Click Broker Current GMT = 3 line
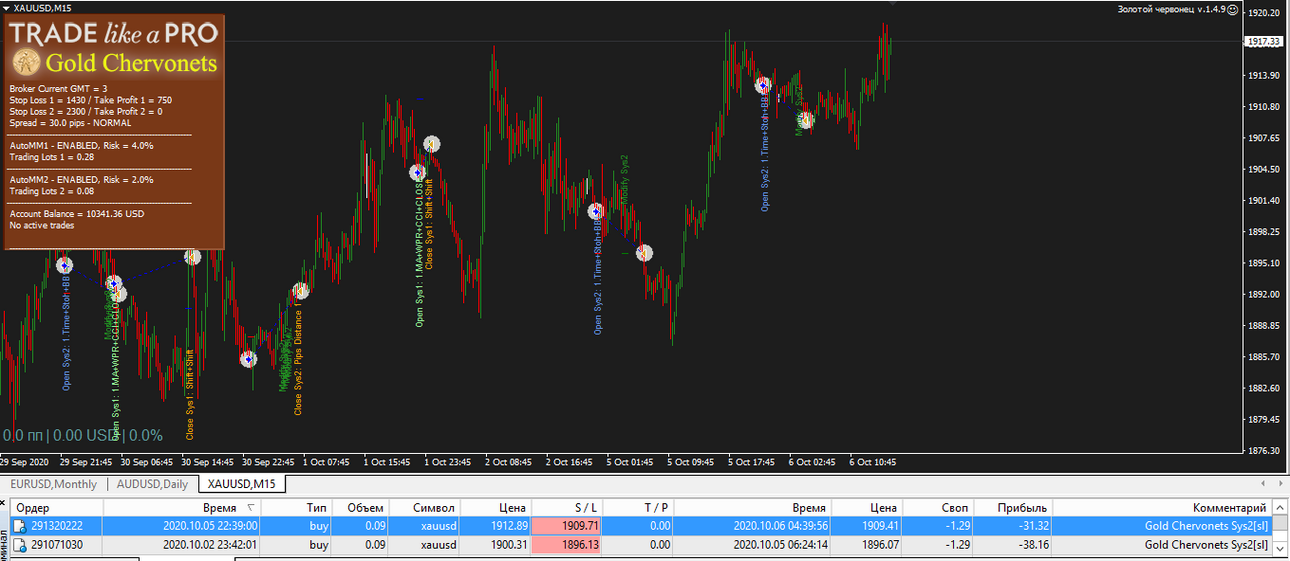Viewport: 1290px width, 561px height. tap(58, 89)
